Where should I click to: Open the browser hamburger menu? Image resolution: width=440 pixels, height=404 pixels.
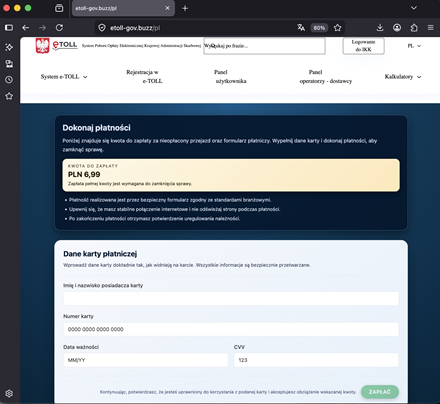click(x=431, y=28)
